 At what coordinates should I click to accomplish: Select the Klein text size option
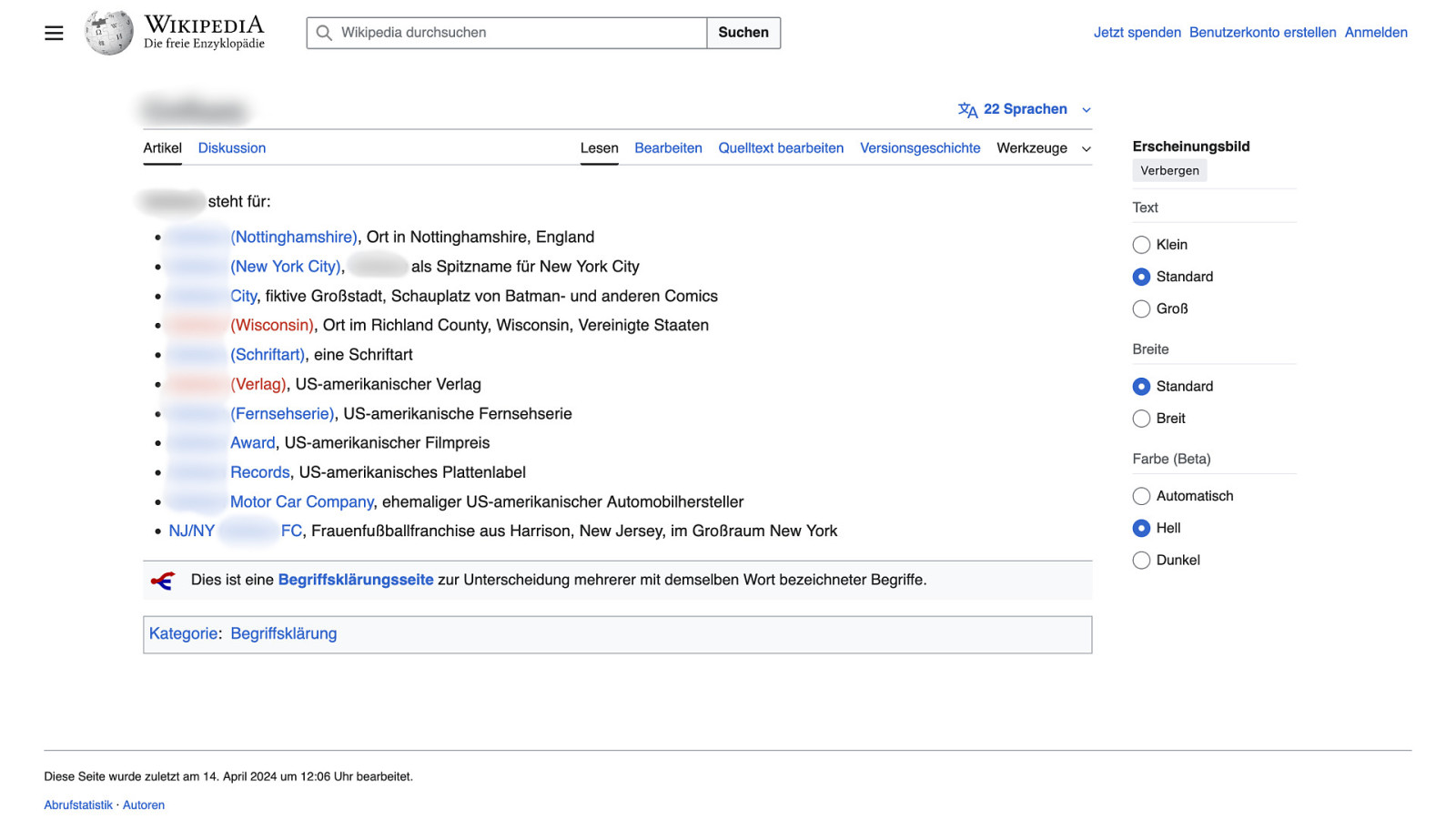coord(1141,245)
